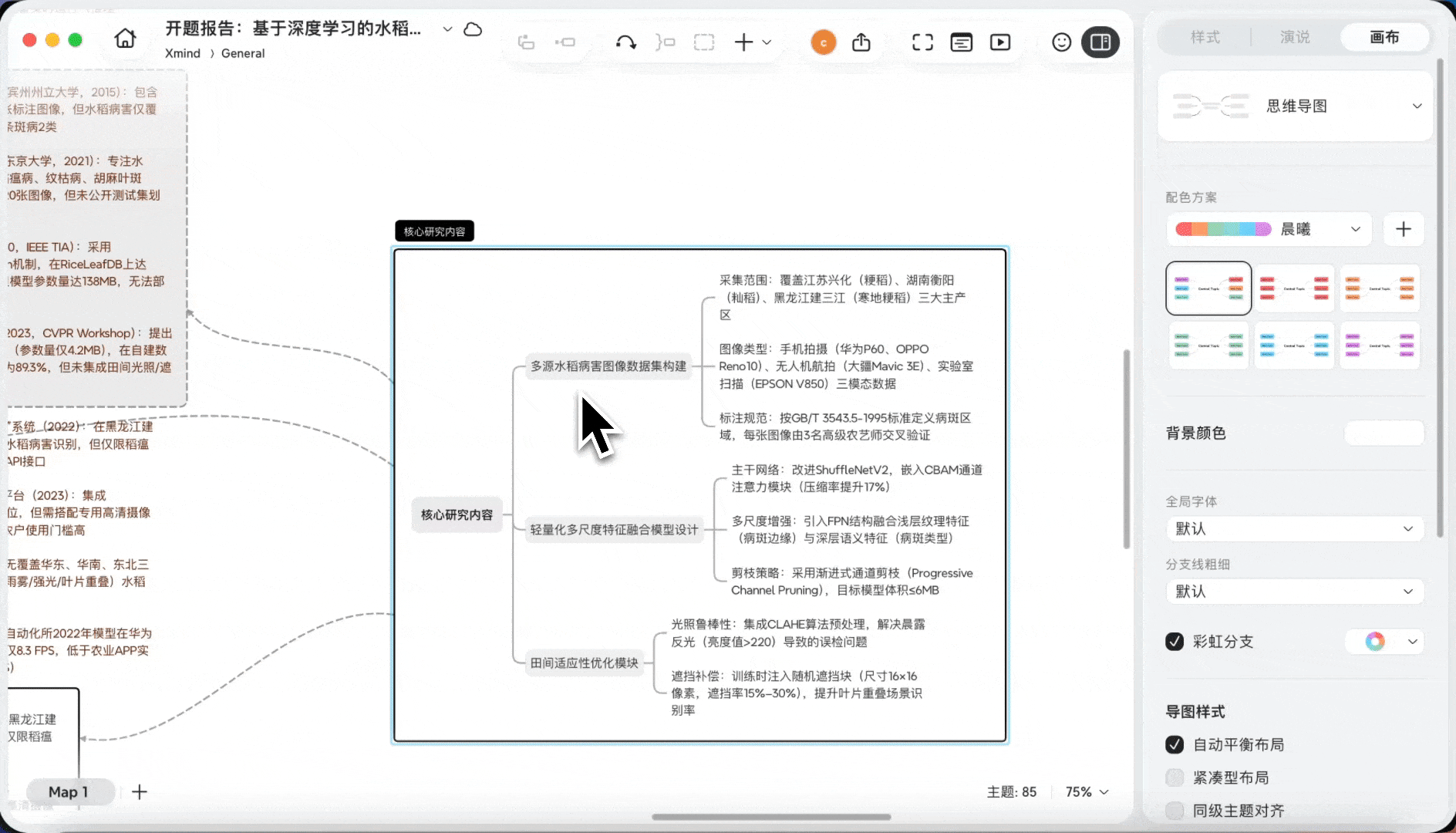Open the 思维导图 structure dropdown
The height and width of the screenshot is (833, 1456).
[x=1296, y=106]
